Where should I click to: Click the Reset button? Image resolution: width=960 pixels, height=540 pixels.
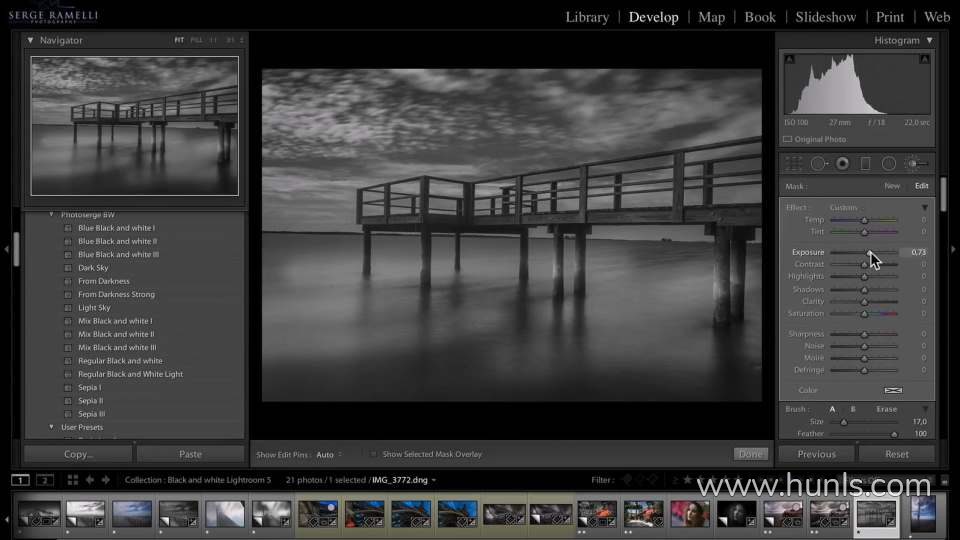click(896, 454)
